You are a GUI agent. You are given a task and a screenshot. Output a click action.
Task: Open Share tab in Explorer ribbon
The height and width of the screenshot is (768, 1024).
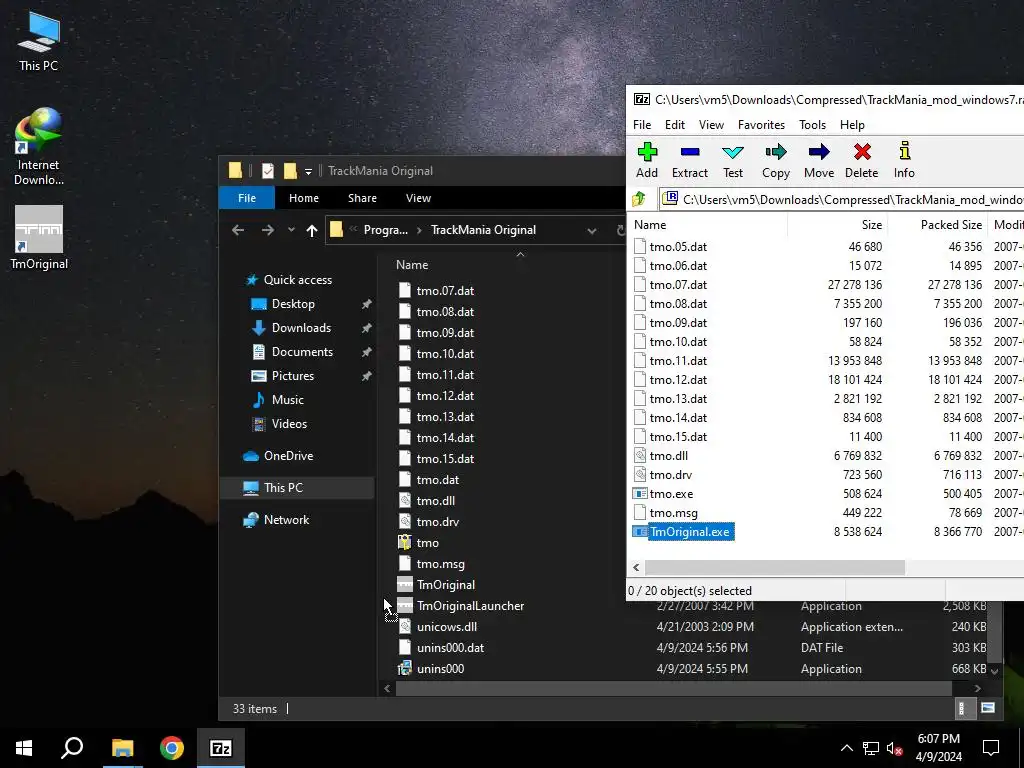coord(362,198)
